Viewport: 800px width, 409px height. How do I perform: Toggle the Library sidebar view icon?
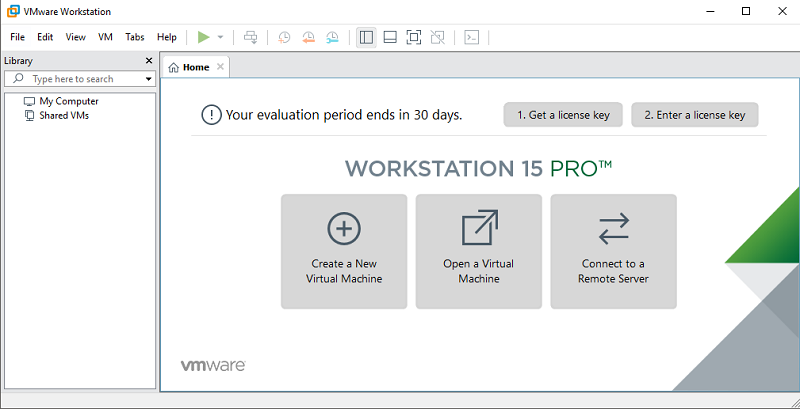[366, 37]
